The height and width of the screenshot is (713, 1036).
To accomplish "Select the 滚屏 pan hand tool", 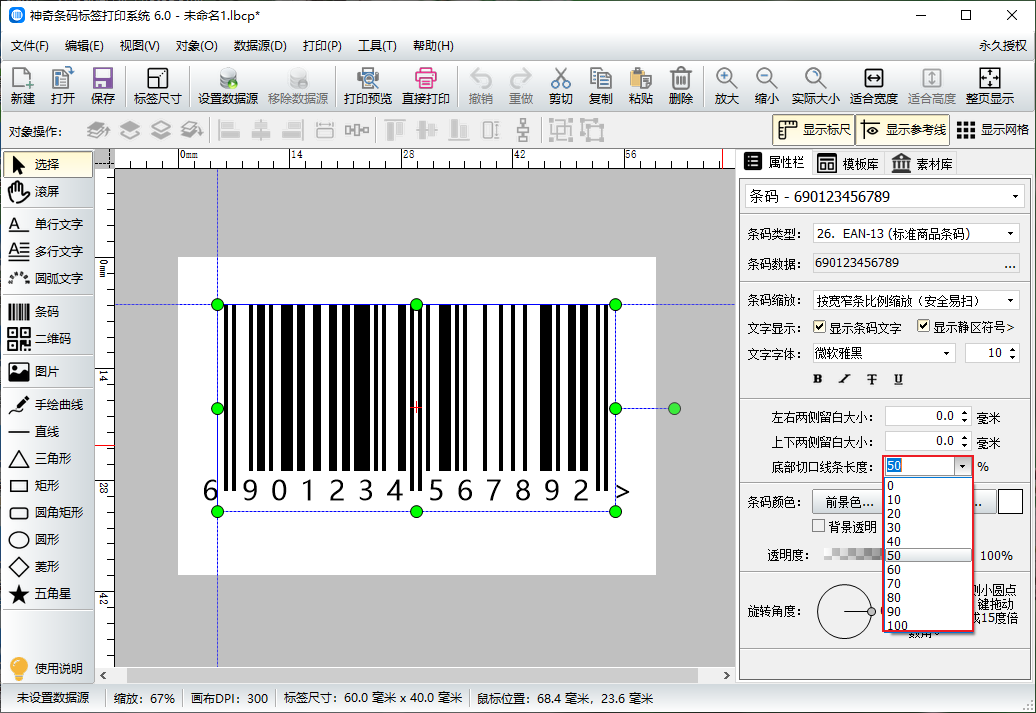I will coord(48,192).
